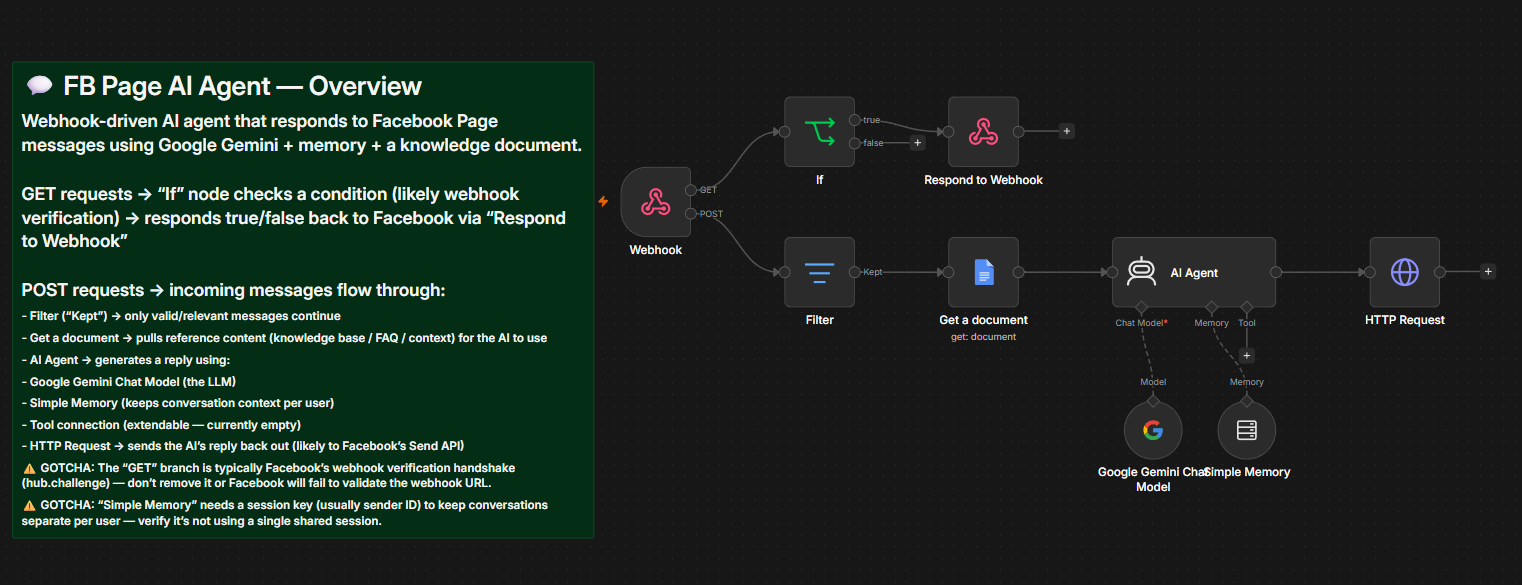Click the first GOTCHA warning about GET branch

(271, 475)
